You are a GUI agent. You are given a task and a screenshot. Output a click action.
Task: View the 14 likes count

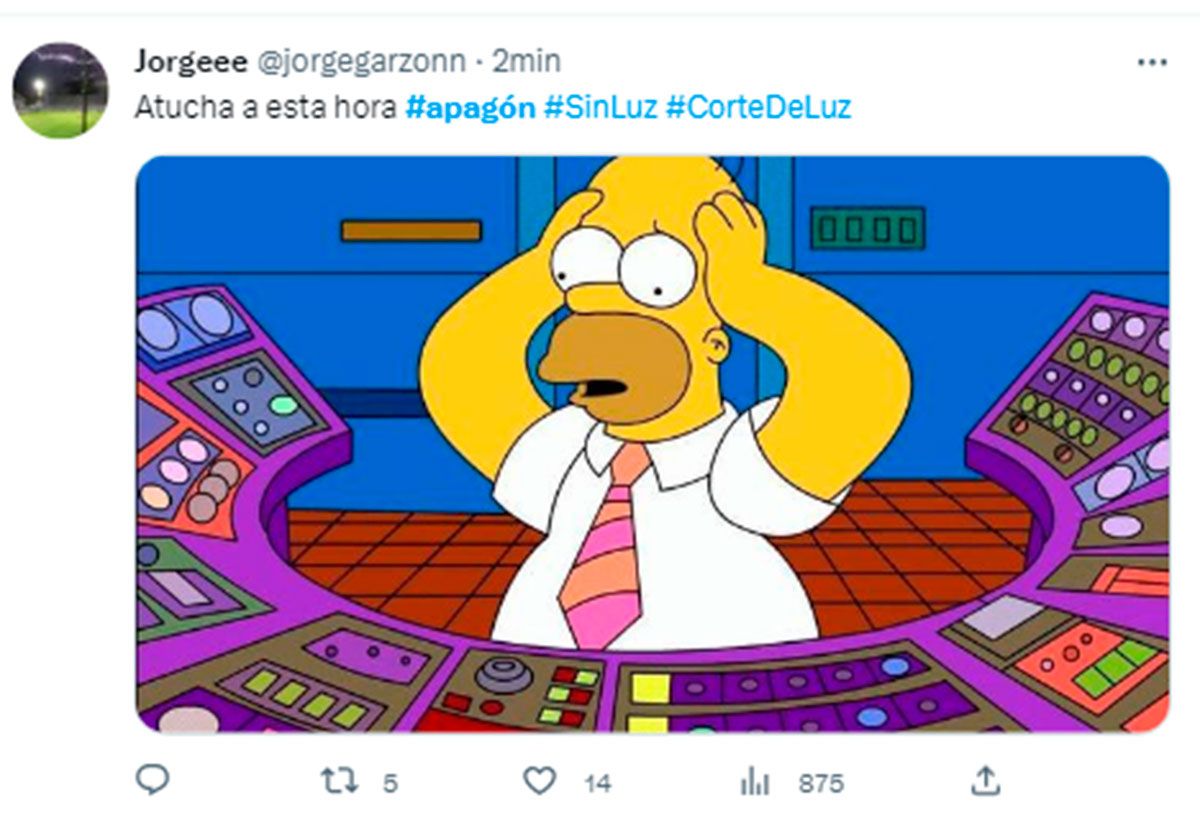(x=598, y=783)
